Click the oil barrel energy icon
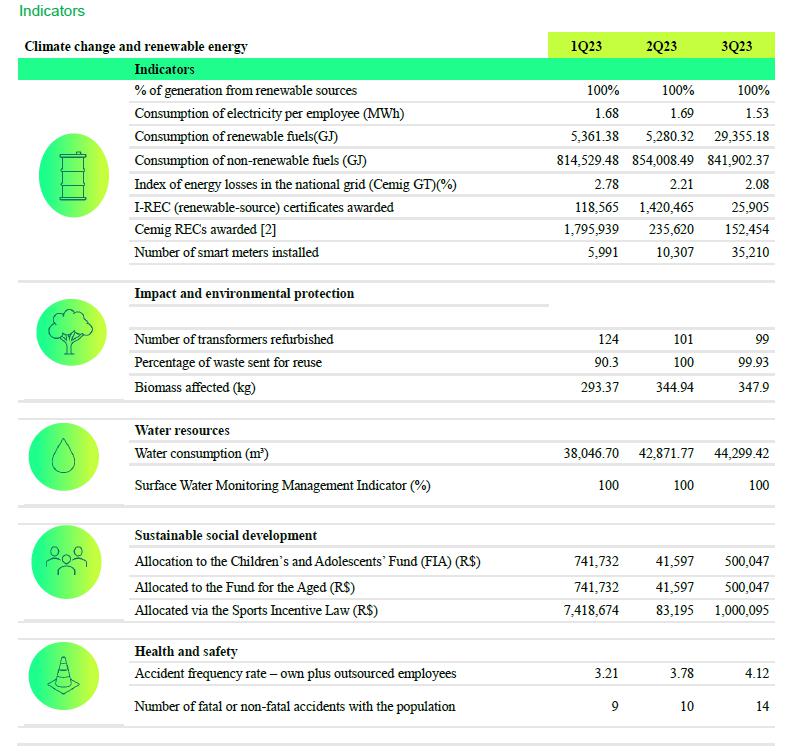This screenshot has width=801, height=754. [74, 176]
